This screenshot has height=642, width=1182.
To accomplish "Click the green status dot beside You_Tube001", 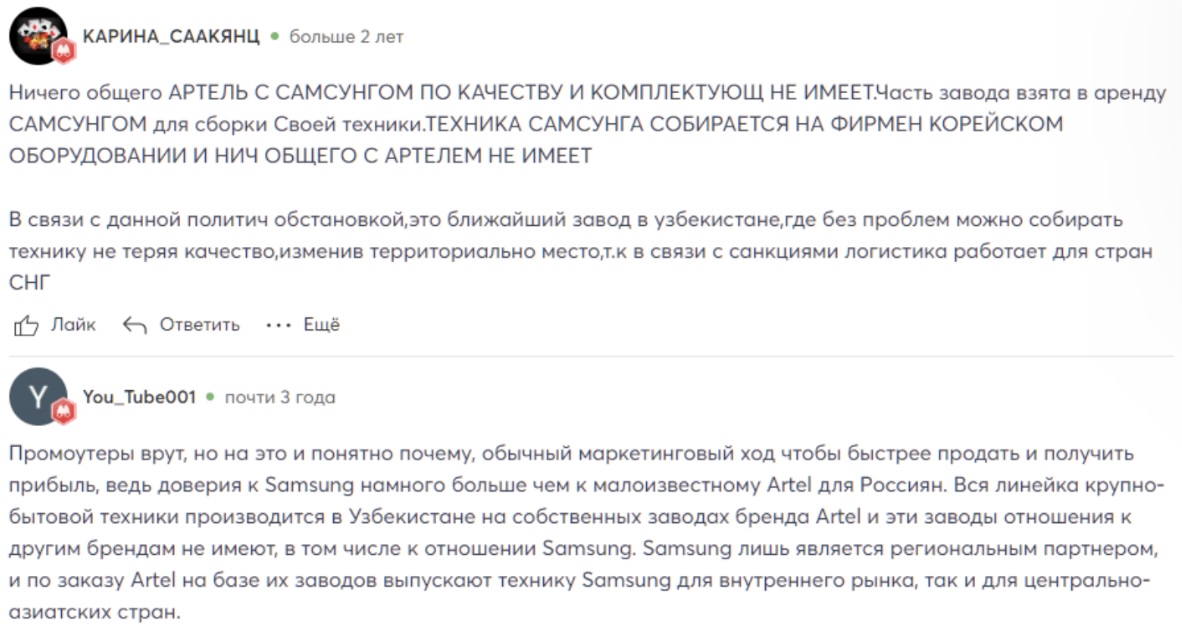I will 210,397.
